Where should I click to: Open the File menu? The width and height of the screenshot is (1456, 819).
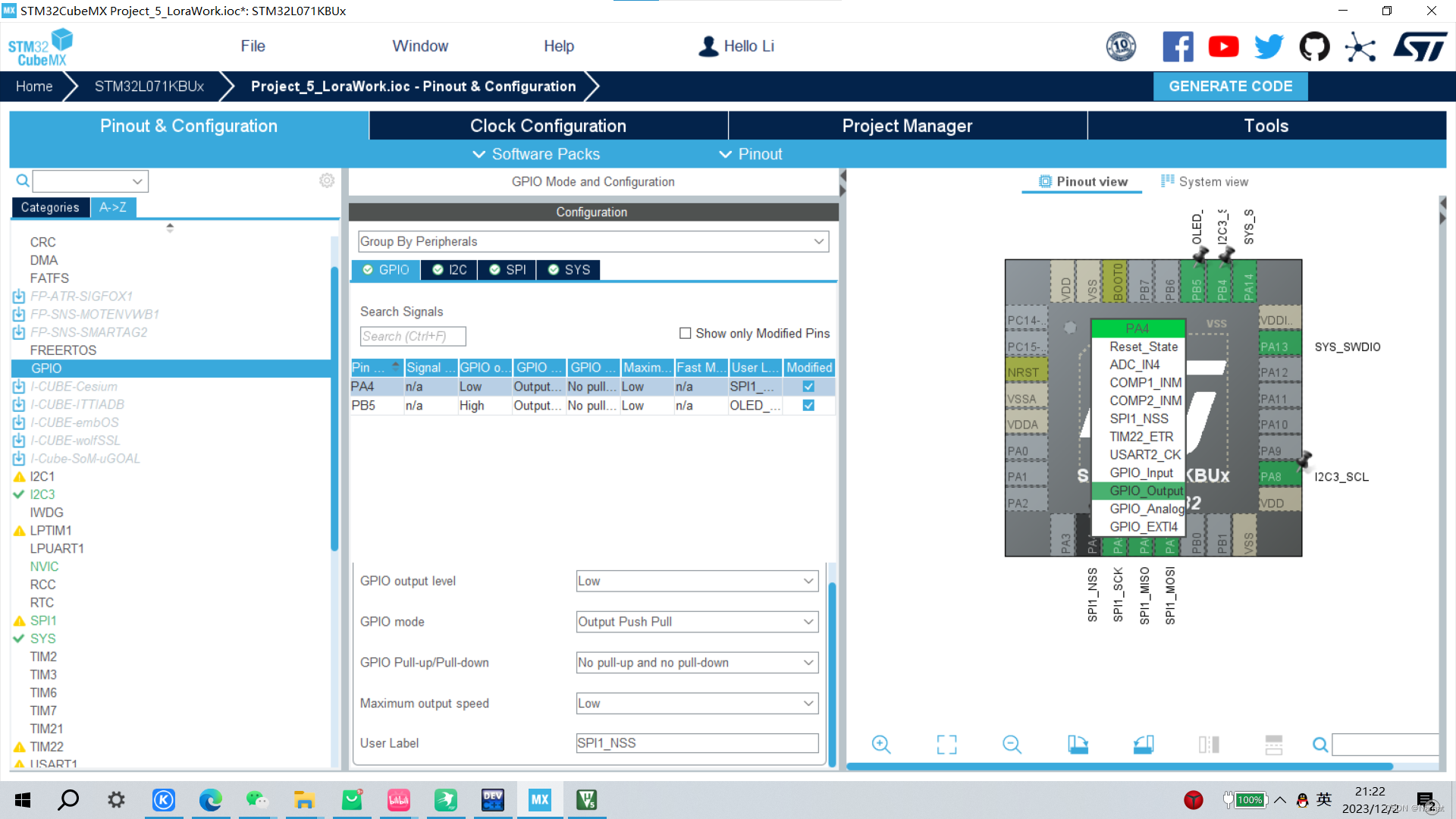[253, 46]
